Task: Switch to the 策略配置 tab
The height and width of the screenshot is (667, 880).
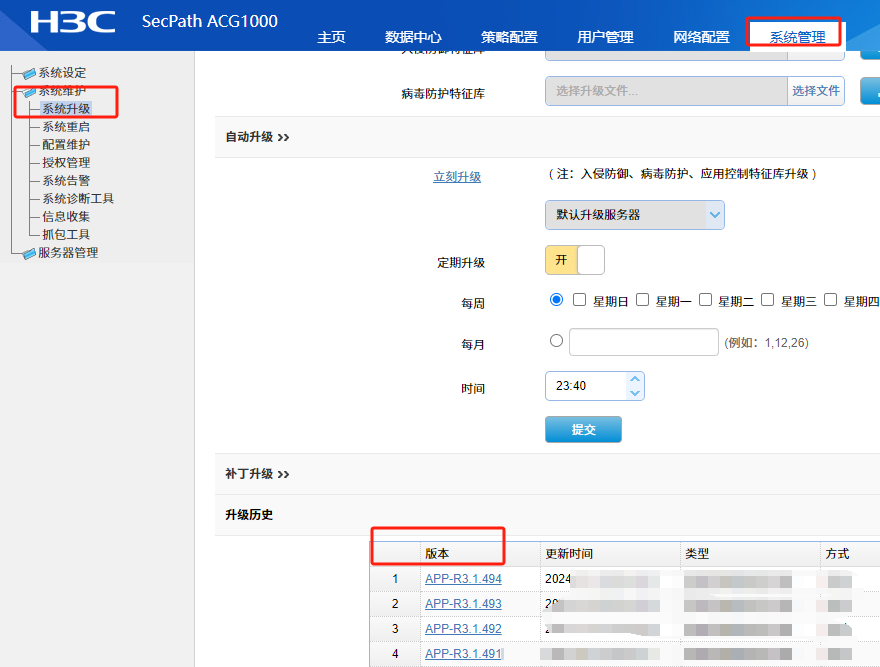Action: [x=509, y=37]
